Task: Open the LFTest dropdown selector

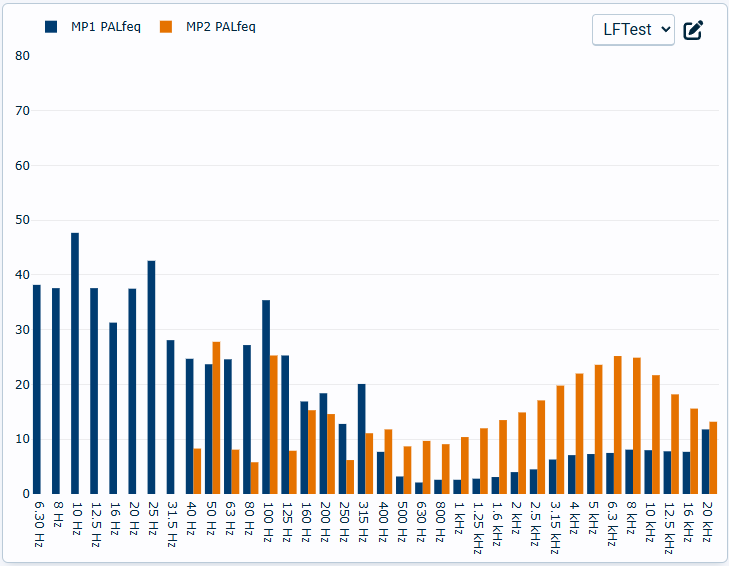Action: 633,30
